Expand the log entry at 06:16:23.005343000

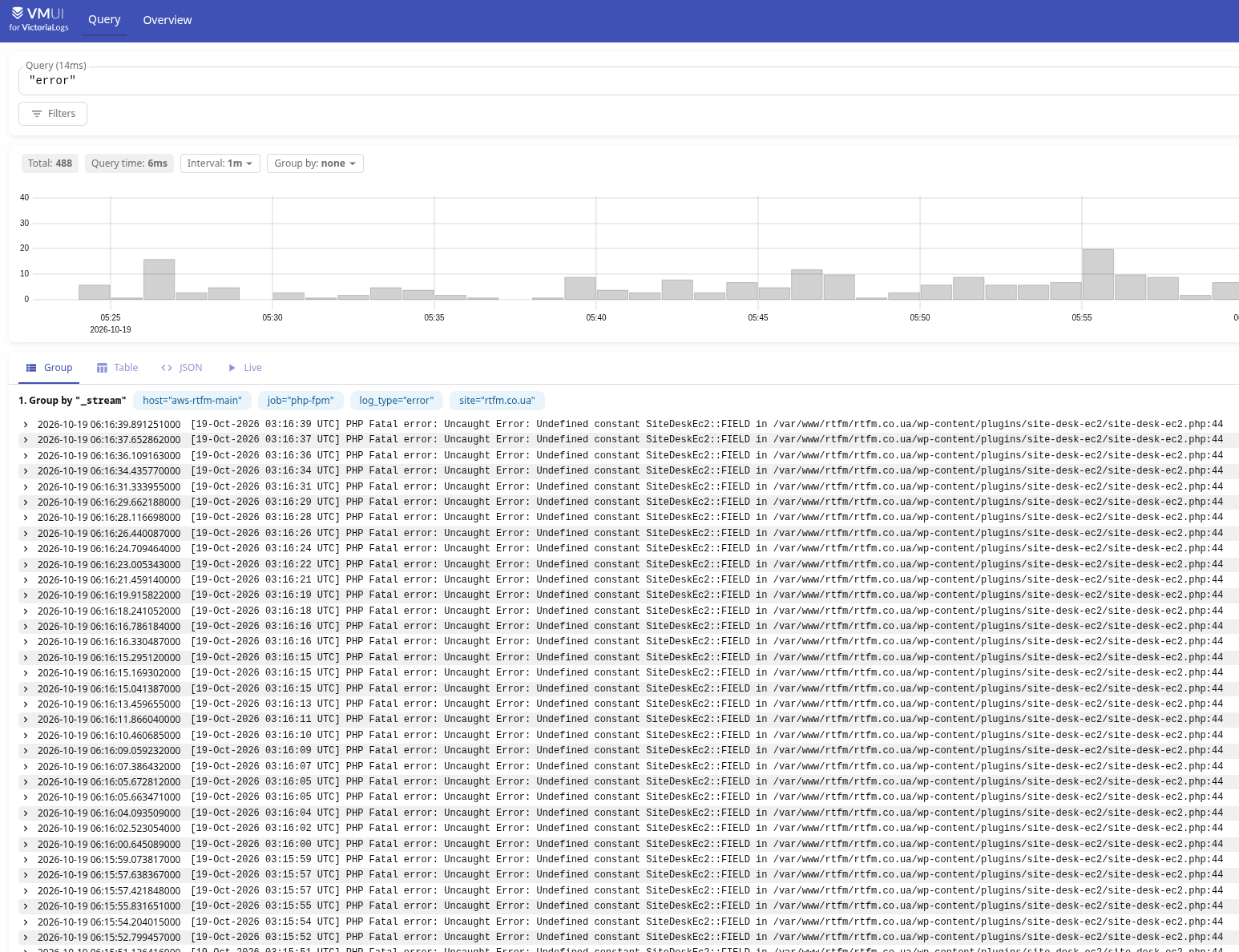click(26, 565)
